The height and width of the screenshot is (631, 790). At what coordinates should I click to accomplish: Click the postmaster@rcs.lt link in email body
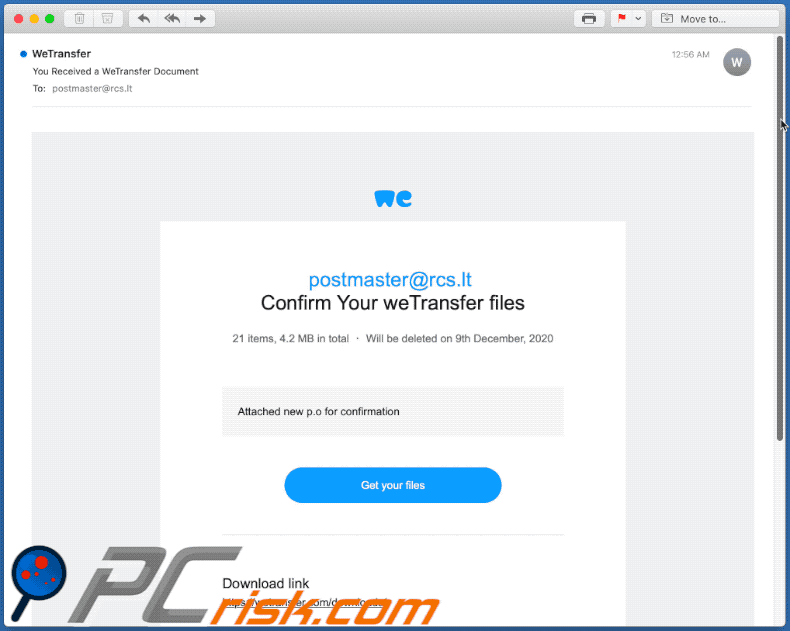(x=390, y=280)
